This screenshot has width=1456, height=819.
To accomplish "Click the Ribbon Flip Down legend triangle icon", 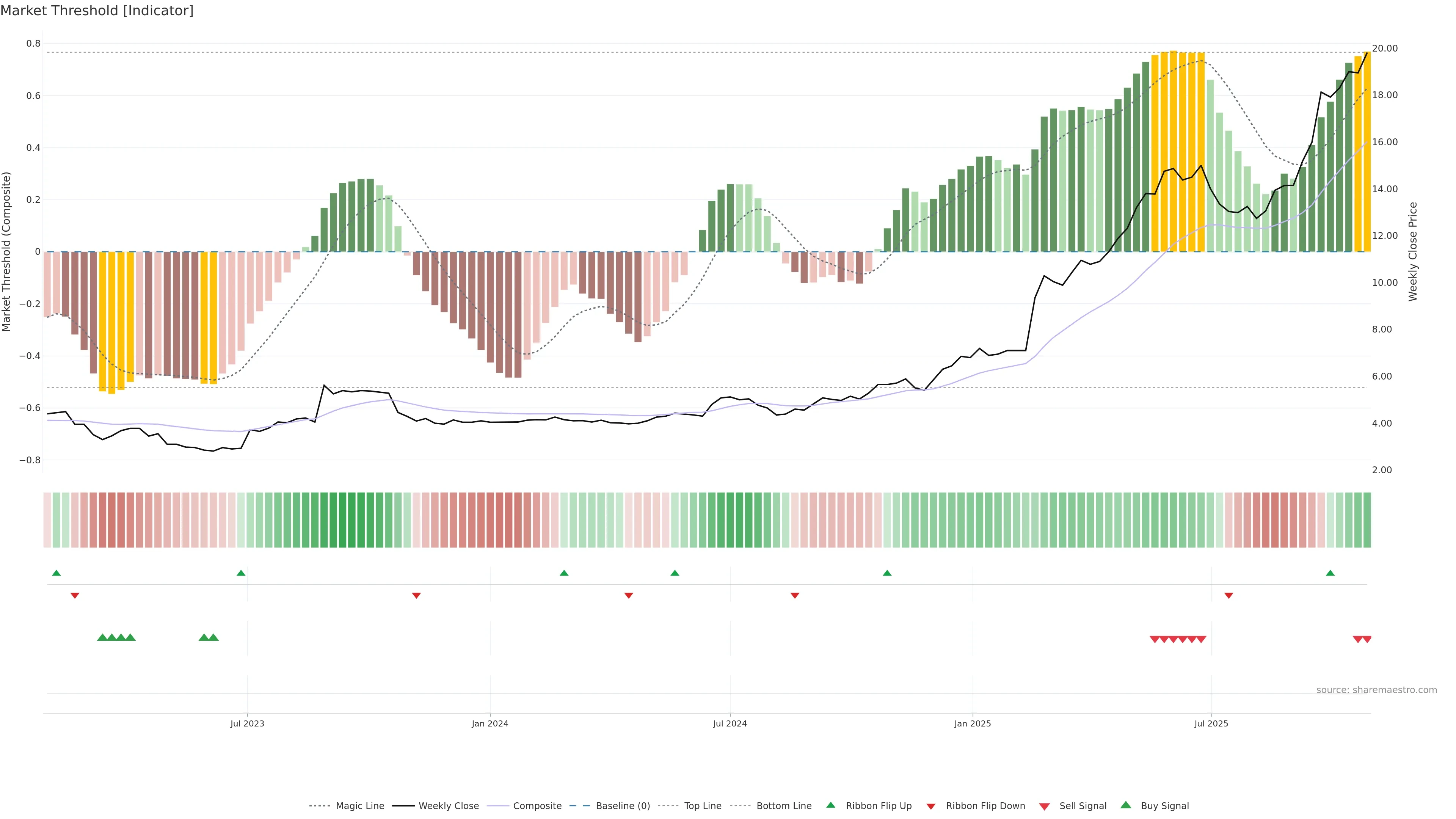I will tap(931, 806).
